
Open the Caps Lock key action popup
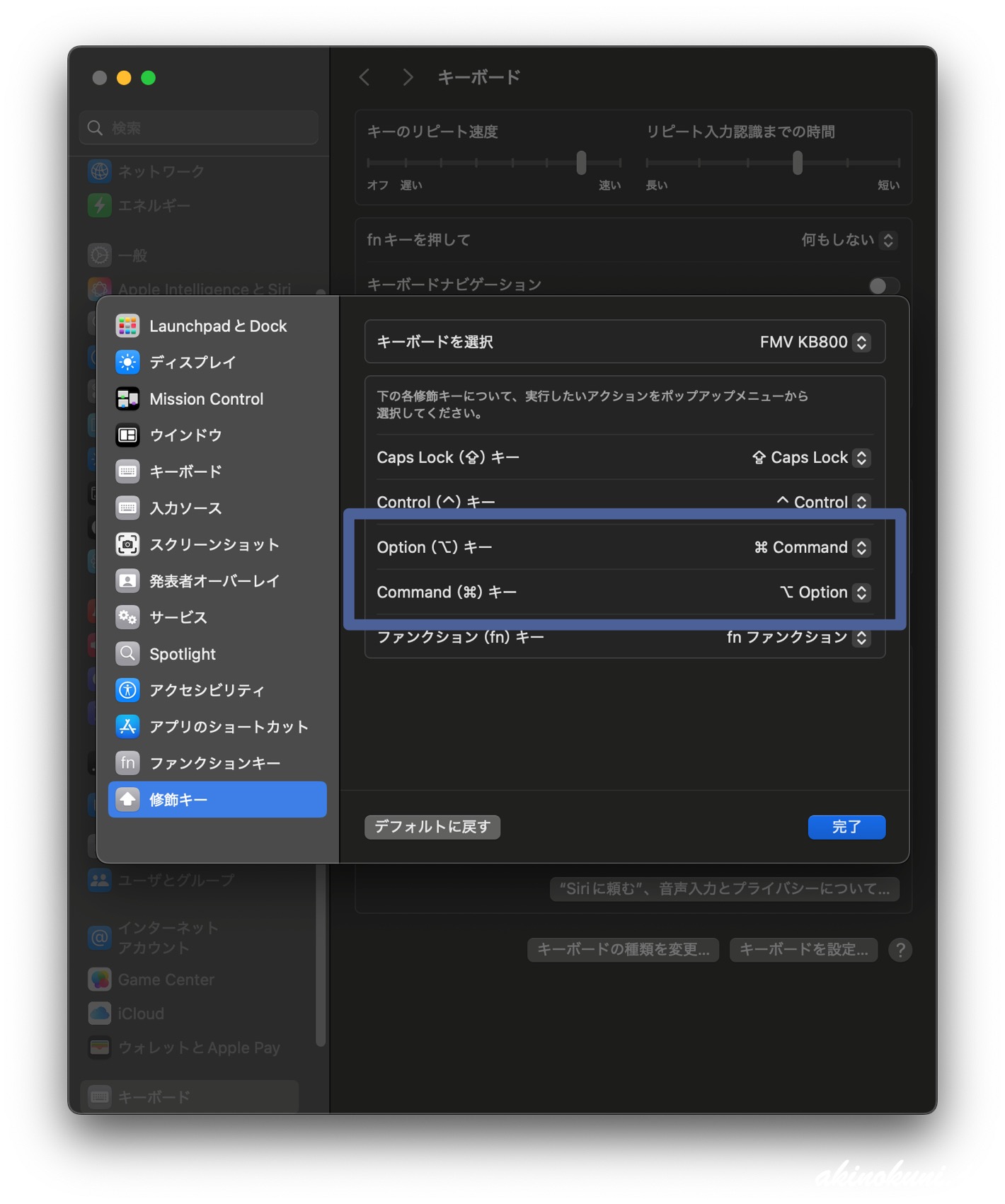[861, 457]
